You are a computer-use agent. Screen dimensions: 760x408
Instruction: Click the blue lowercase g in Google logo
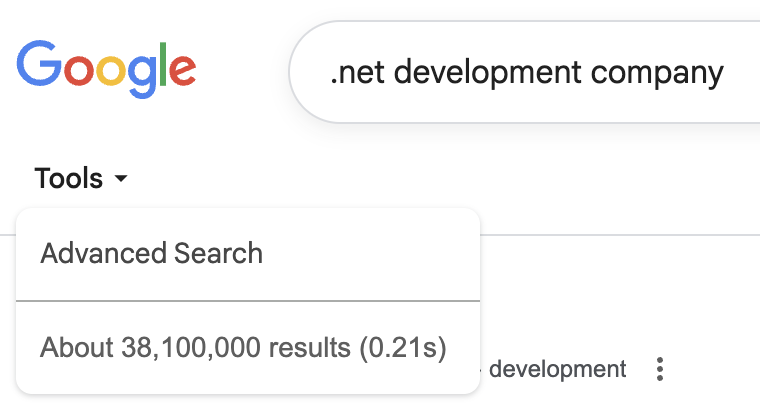[142, 76]
